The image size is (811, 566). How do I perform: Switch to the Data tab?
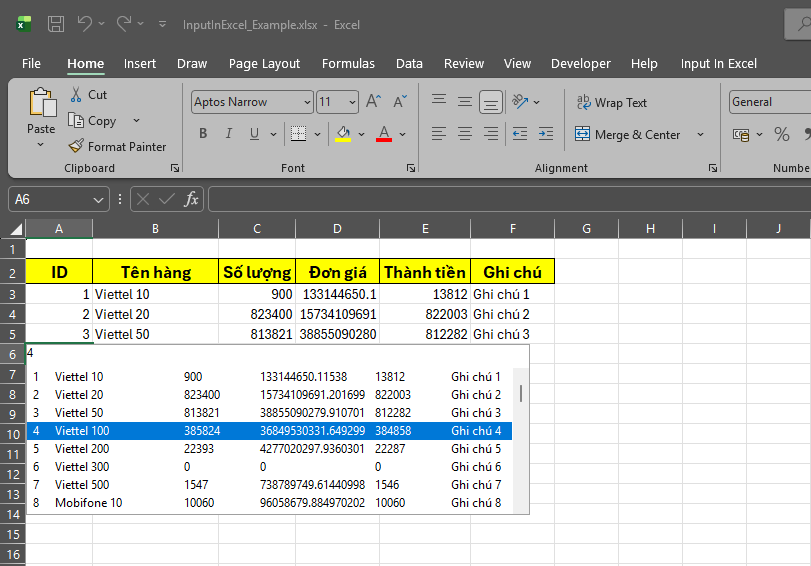[409, 64]
